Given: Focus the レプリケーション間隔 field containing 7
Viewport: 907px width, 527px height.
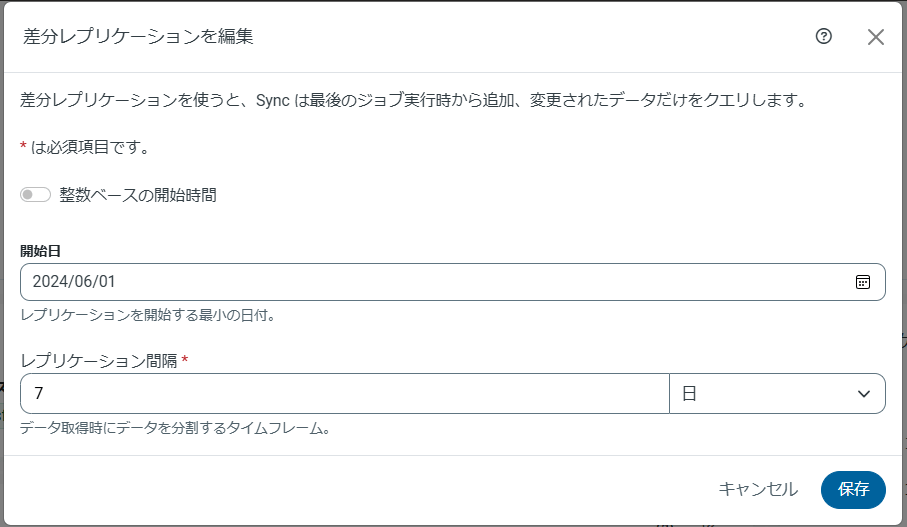Looking at the screenshot, I should tap(344, 394).
